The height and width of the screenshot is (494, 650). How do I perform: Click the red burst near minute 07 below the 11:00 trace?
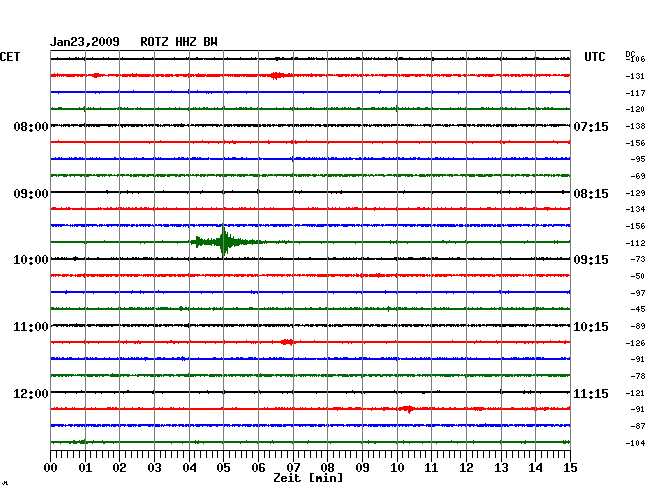coord(287,342)
